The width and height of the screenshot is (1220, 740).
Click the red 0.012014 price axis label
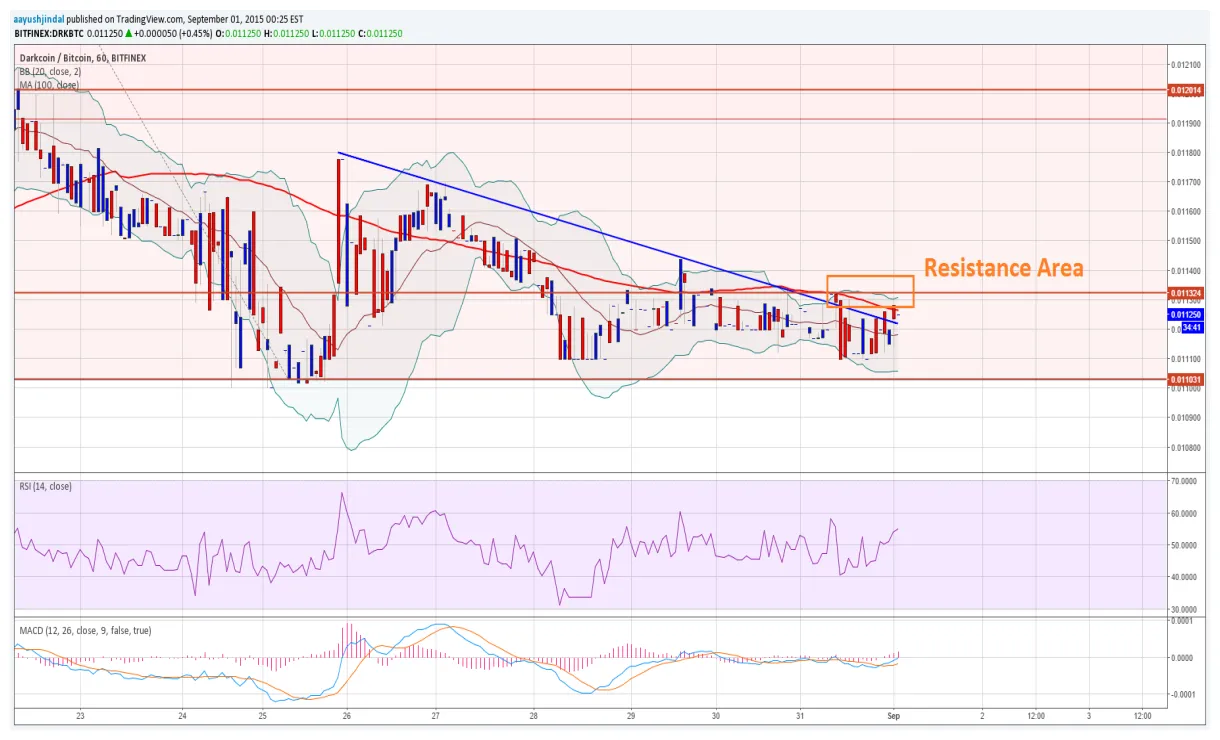click(x=1185, y=88)
